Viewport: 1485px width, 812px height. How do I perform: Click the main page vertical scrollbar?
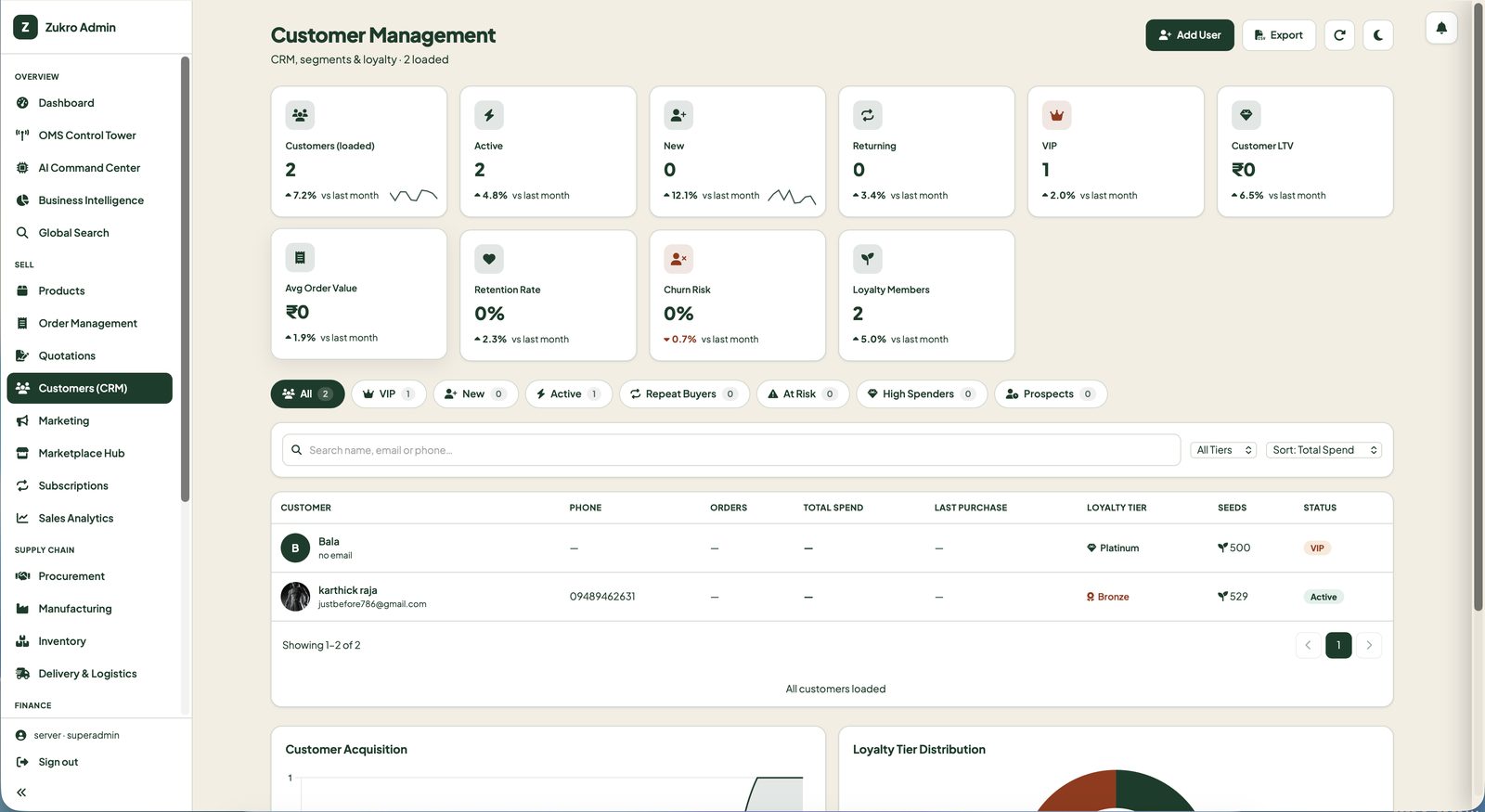(1479, 306)
